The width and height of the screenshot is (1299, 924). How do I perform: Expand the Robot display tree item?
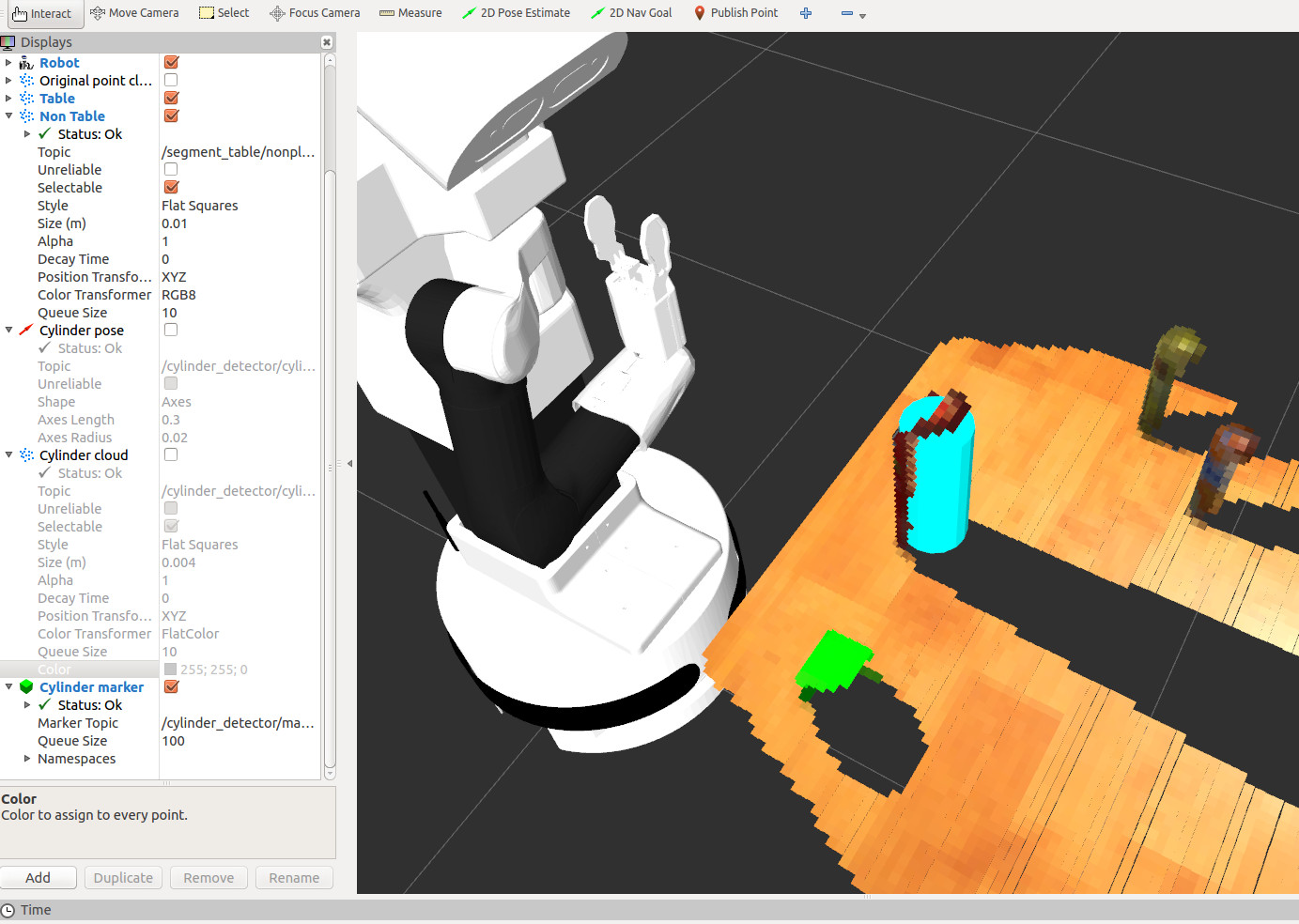point(8,63)
